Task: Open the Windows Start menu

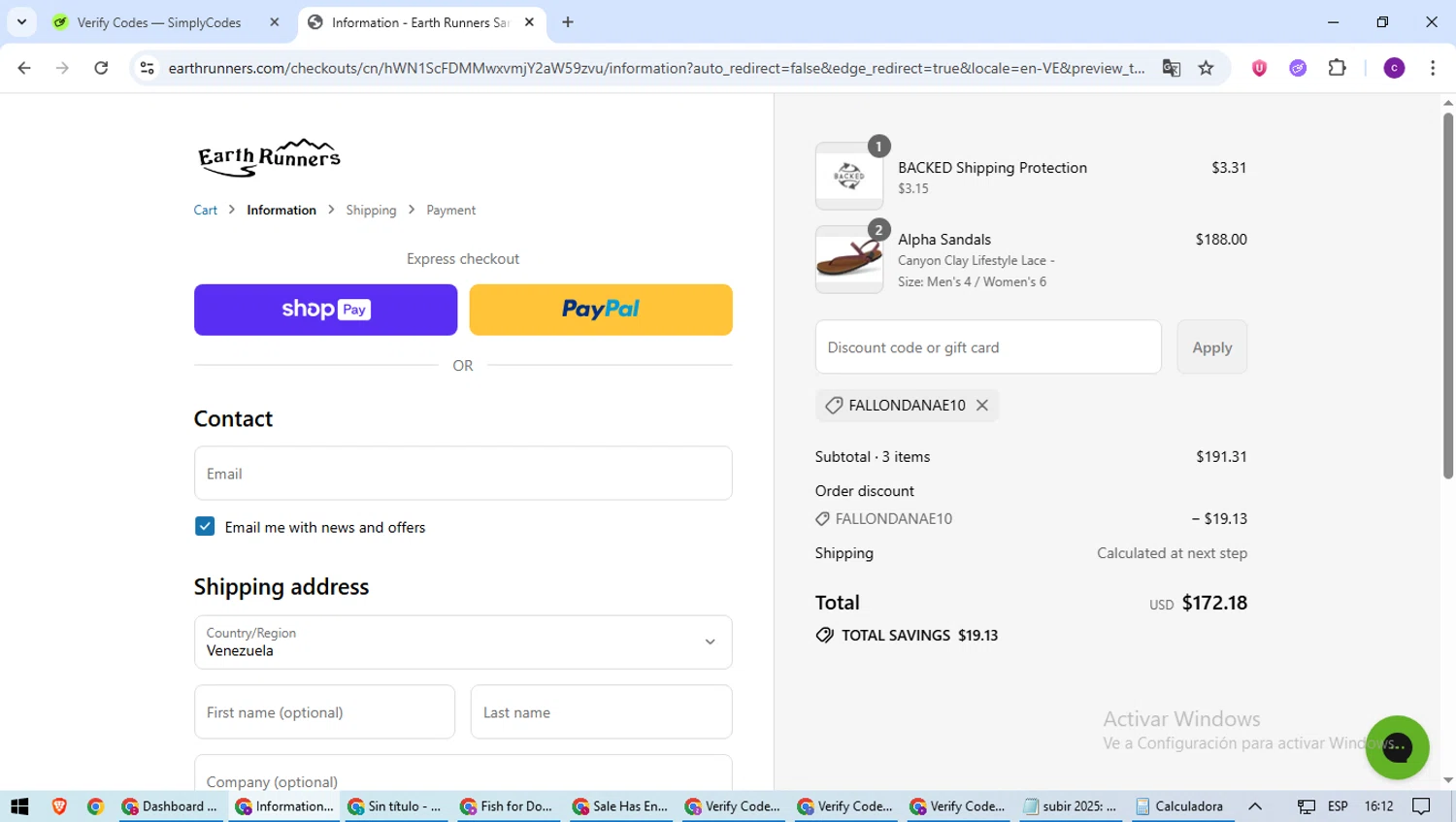Action: [19, 806]
